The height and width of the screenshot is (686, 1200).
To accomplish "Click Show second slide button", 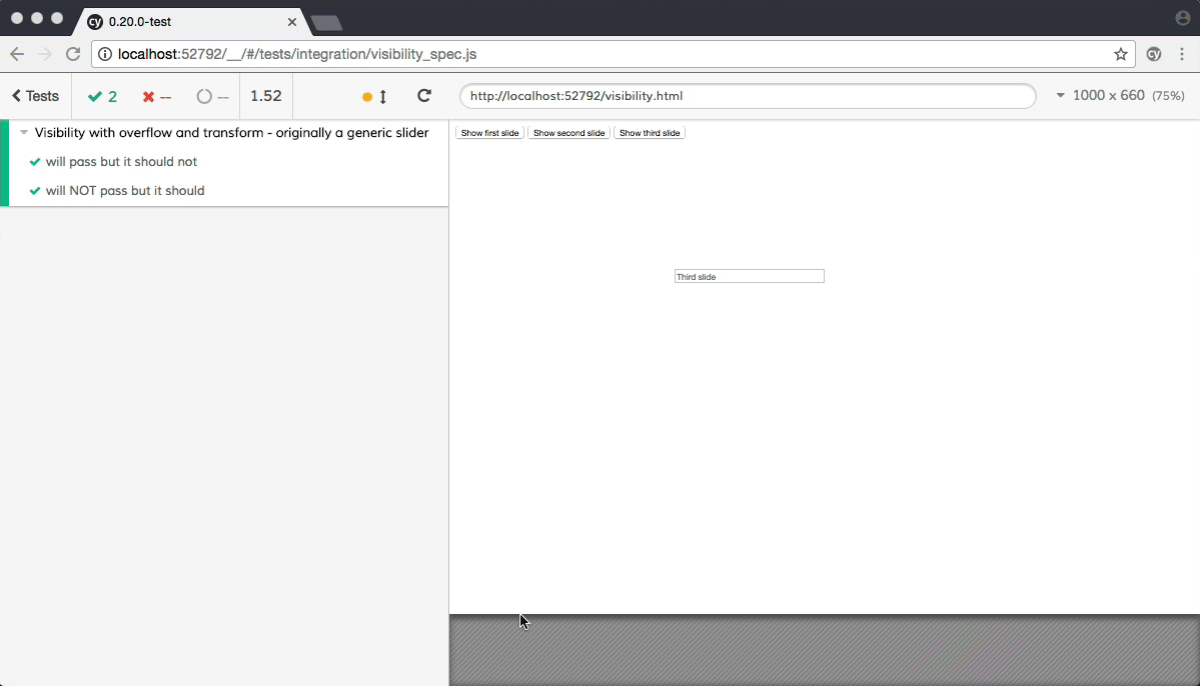I will click(x=569, y=133).
